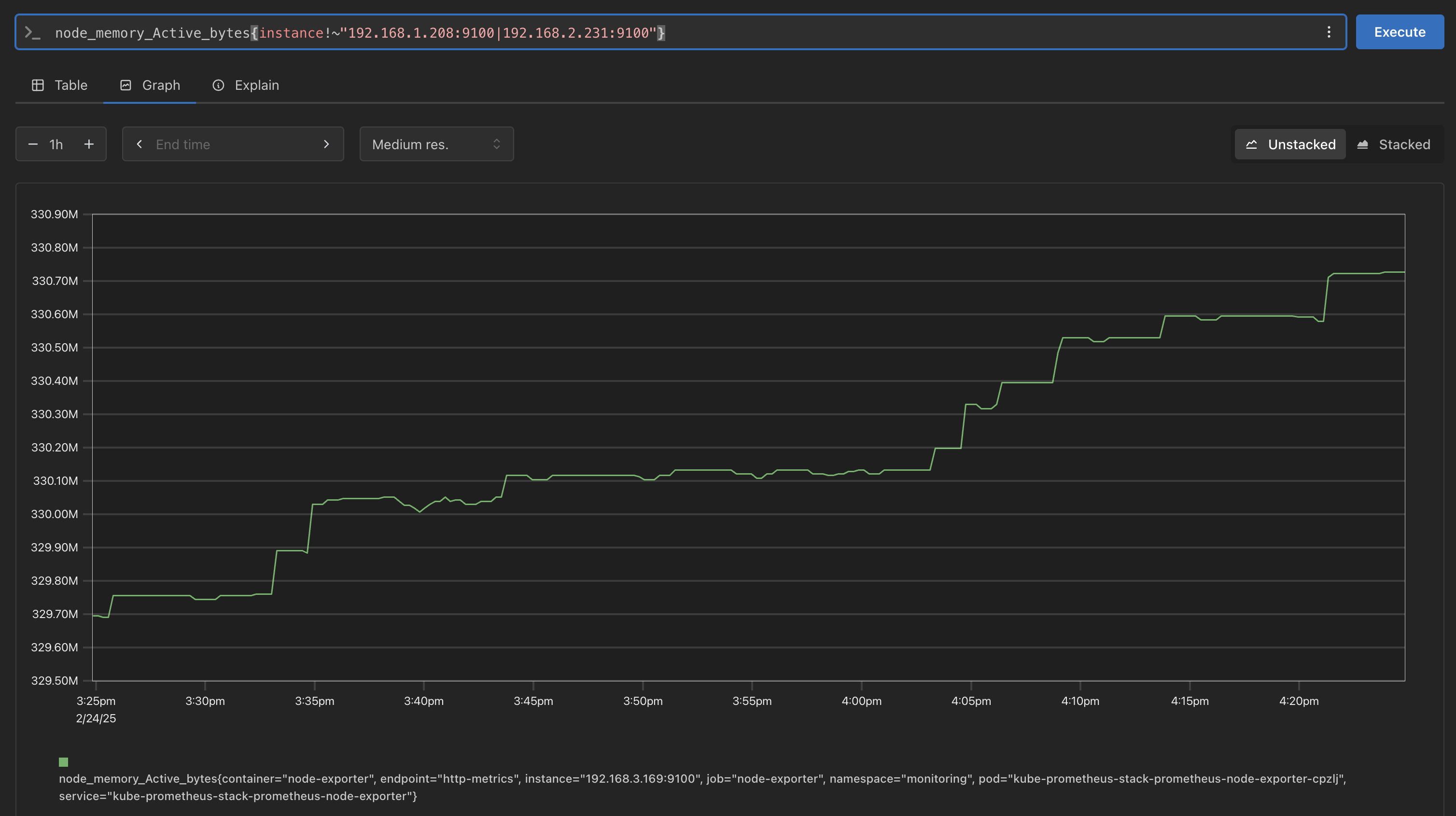Open the three-dot query options menu
This screenshot has height=816, width=1456.
(1328, 32)
